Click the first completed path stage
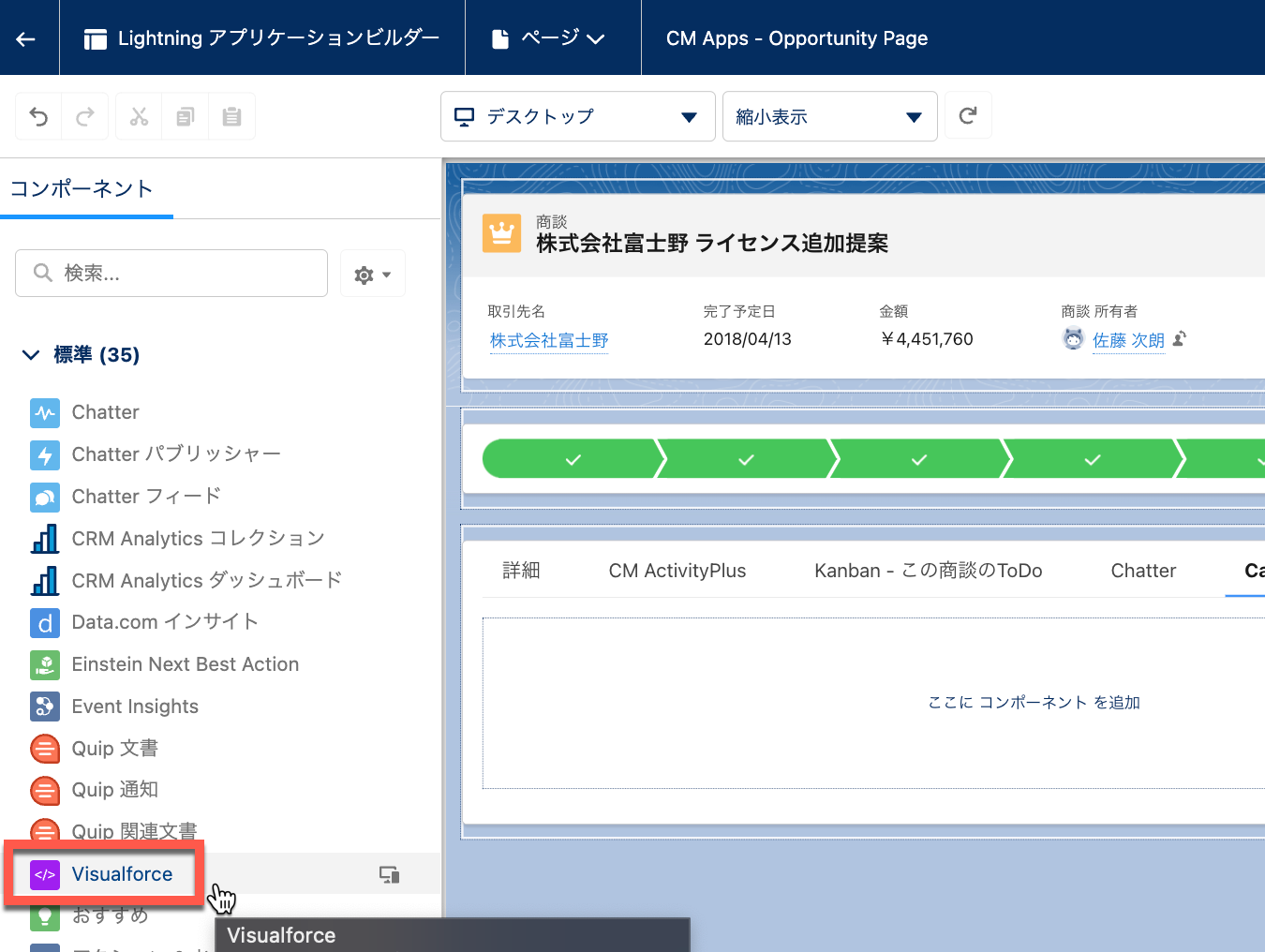Screen dimensions: 1265x952 pyautogui.click(x=573, y=459)
